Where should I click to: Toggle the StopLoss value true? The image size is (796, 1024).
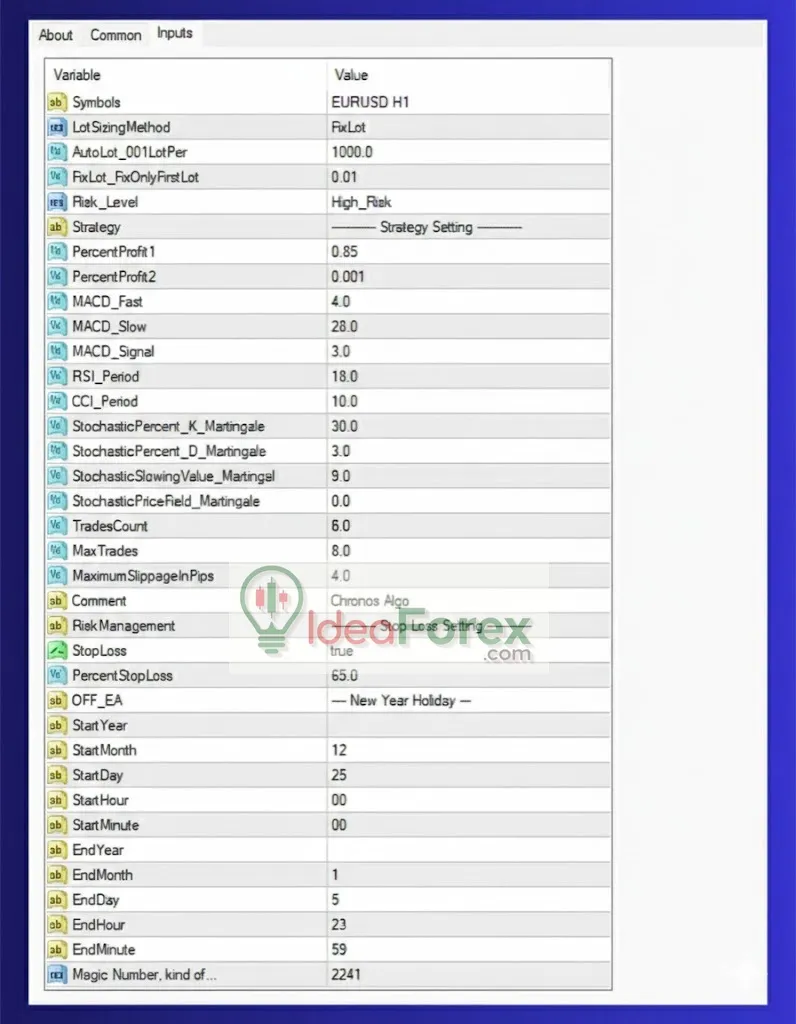coord(342,651)
